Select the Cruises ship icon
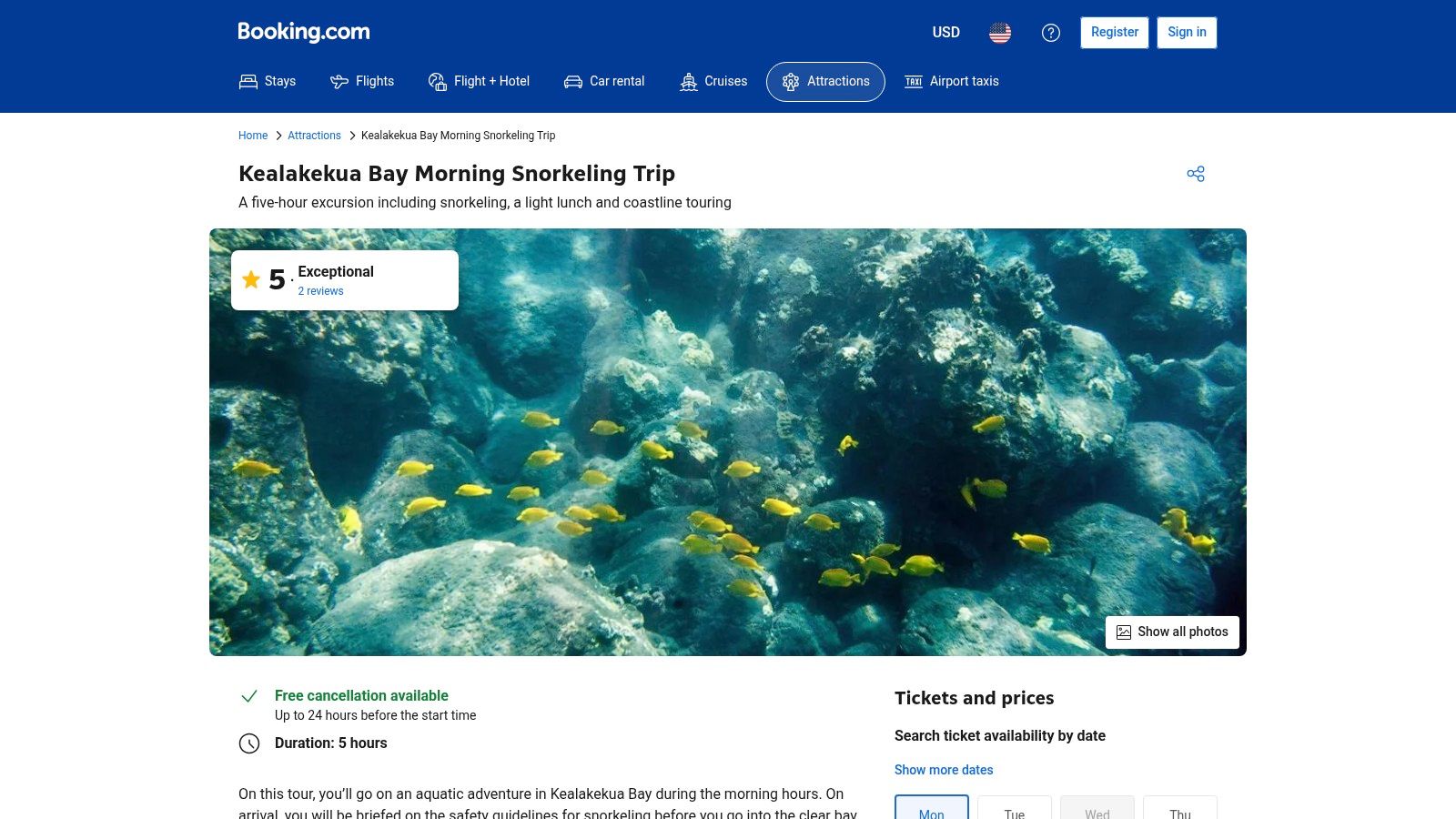The width and height of the screenshot is (1456, 819). [688, 81]
